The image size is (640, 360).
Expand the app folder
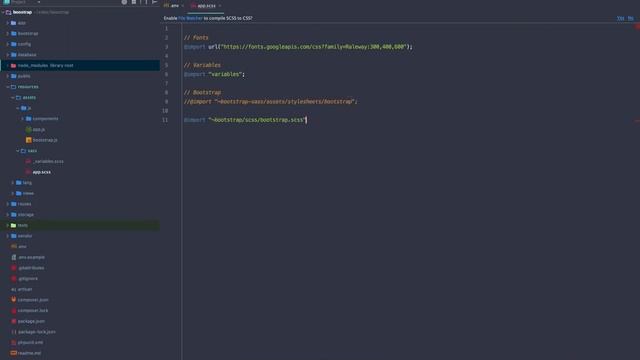(x=8, y=23)
